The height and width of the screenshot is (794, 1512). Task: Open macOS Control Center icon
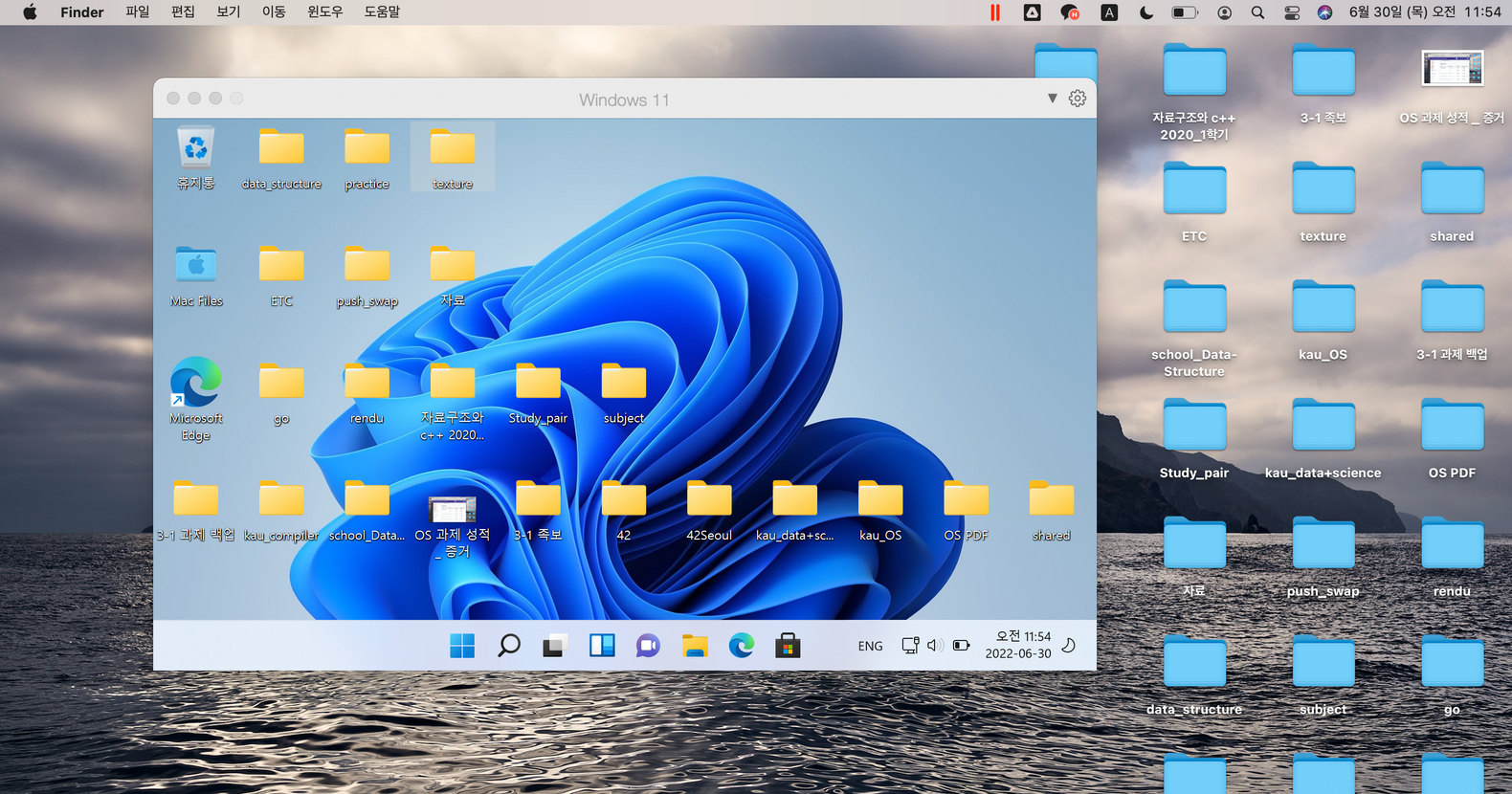1292,12
